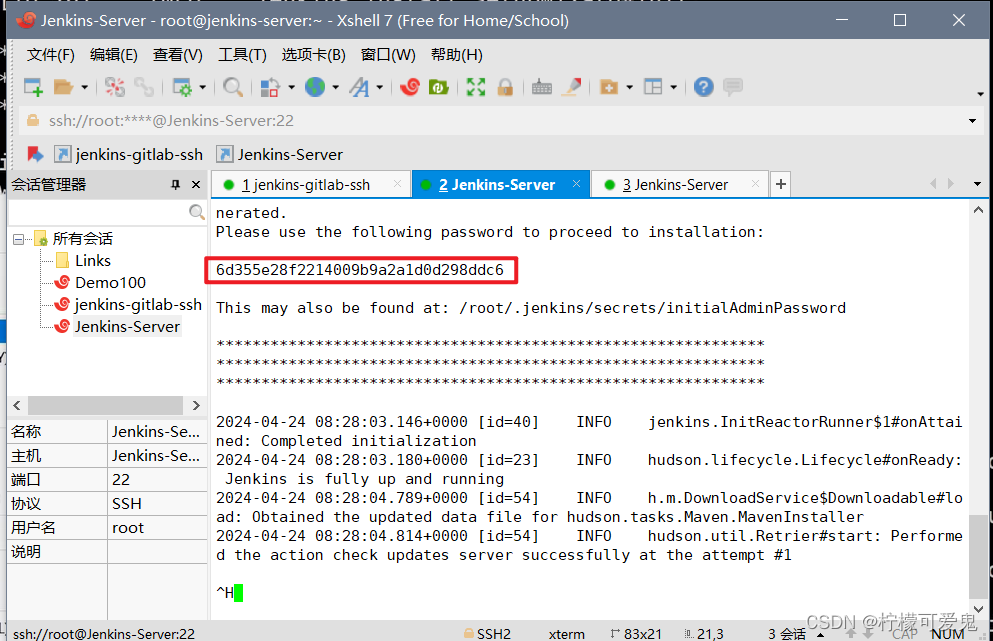Launch Xftp green icon in toolbar
Screen dimensions: 993x641
click(x=438, y=87)
